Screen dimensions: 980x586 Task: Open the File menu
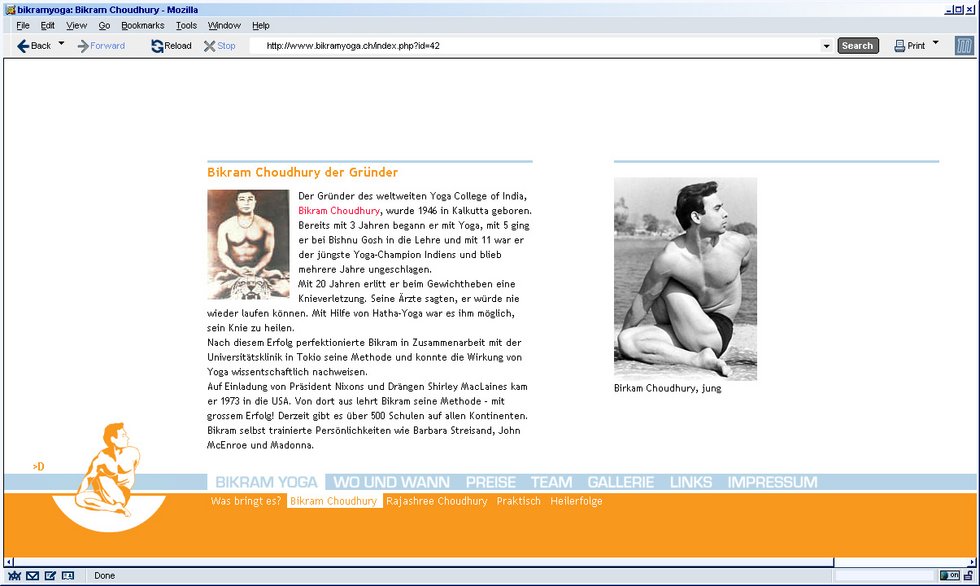coord(23,26)
